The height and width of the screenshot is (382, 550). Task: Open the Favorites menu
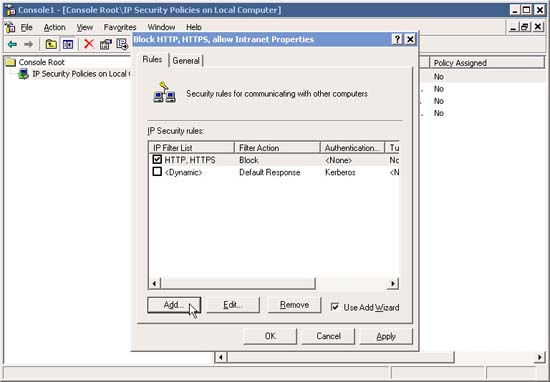click(x=120, y=27)
